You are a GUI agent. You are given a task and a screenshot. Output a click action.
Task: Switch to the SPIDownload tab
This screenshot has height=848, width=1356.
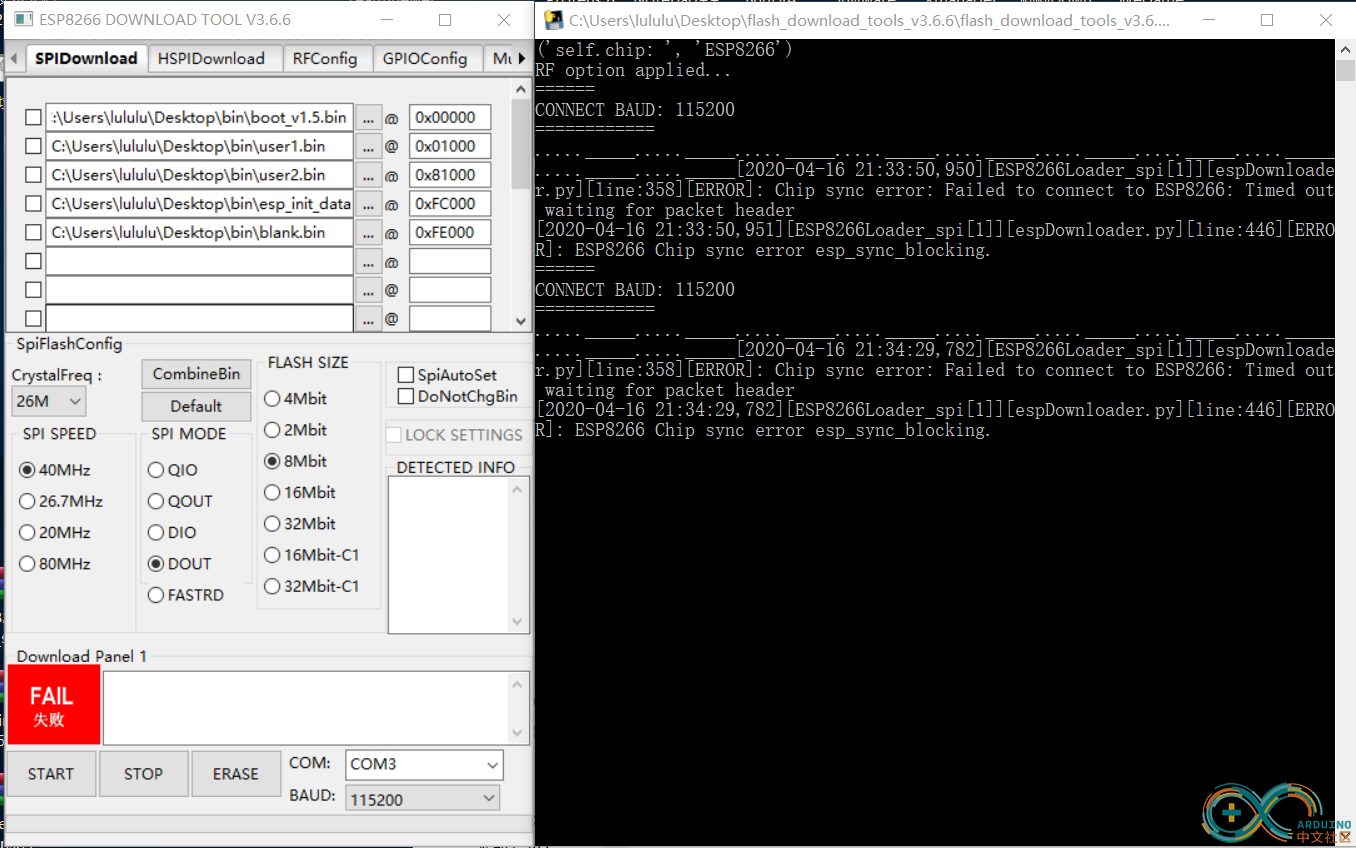coord(86,58)
